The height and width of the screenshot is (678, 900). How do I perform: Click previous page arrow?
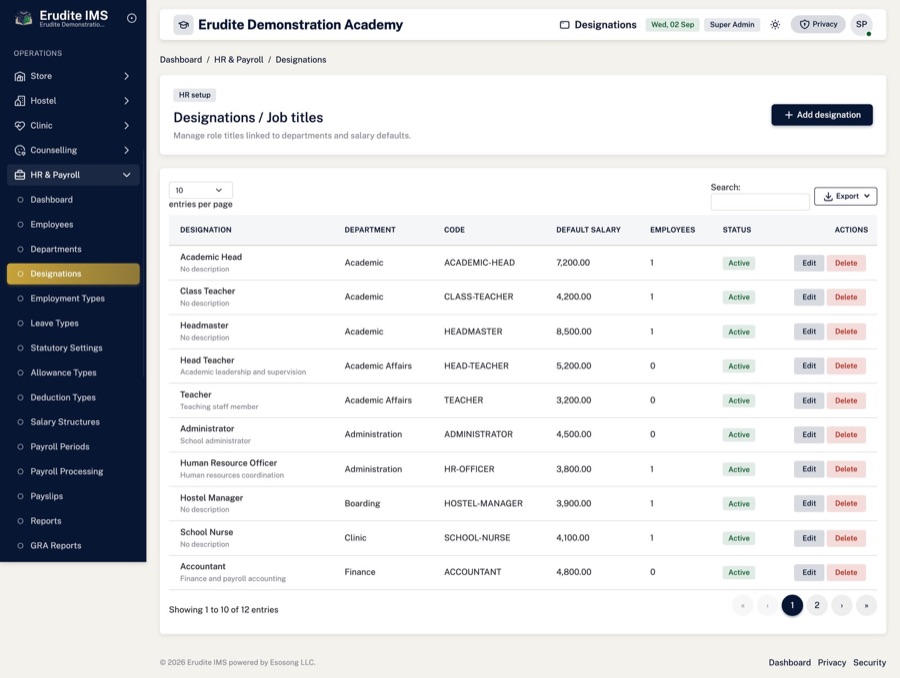(x=767, y=605)
